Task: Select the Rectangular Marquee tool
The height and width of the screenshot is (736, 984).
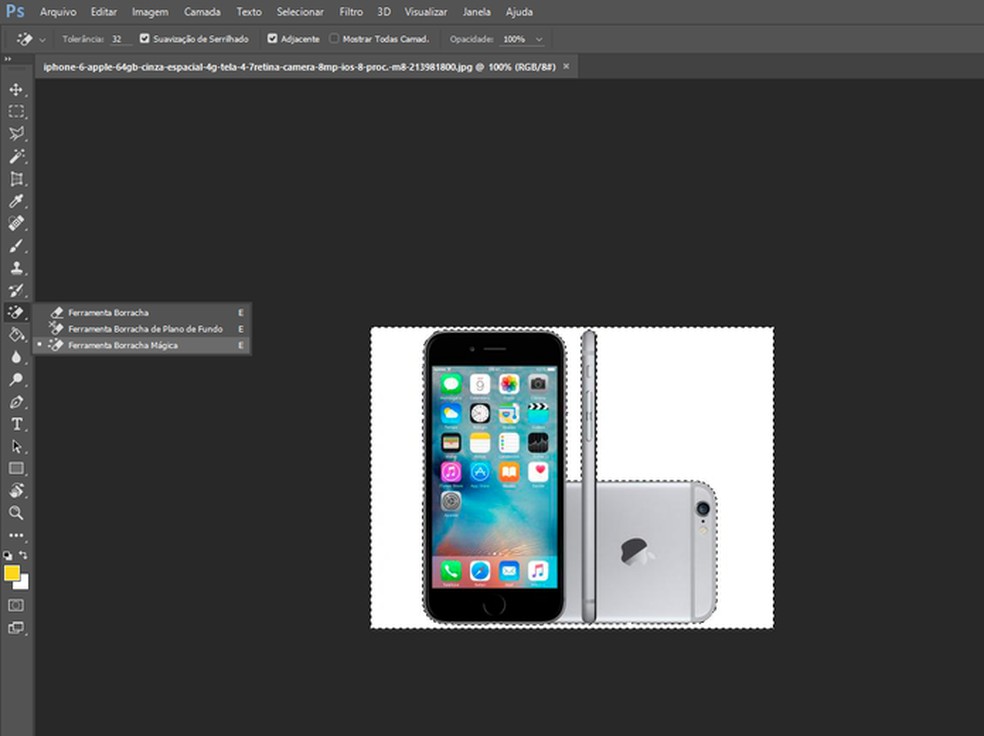Action: pos(16,112)
